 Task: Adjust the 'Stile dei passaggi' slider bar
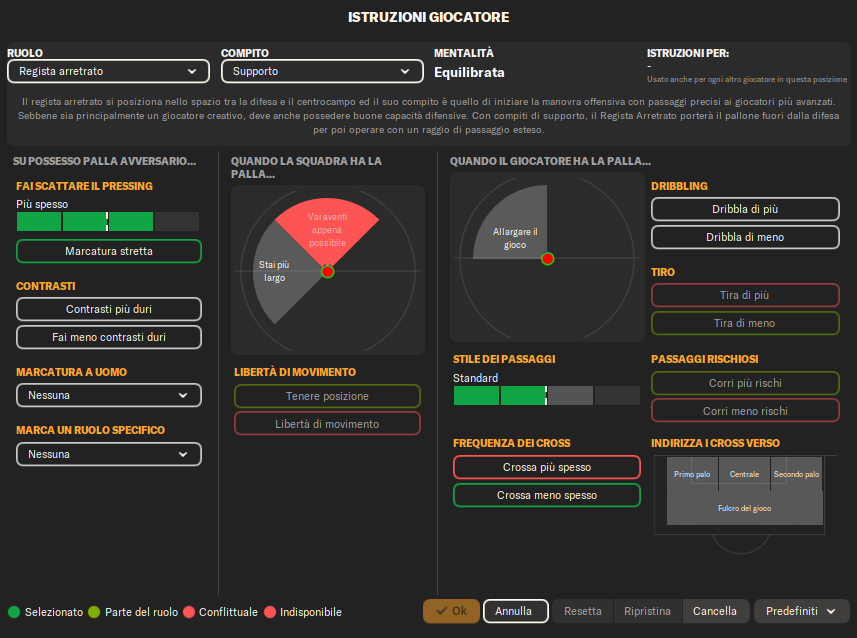pyautogui.click(x=546, y=396)
